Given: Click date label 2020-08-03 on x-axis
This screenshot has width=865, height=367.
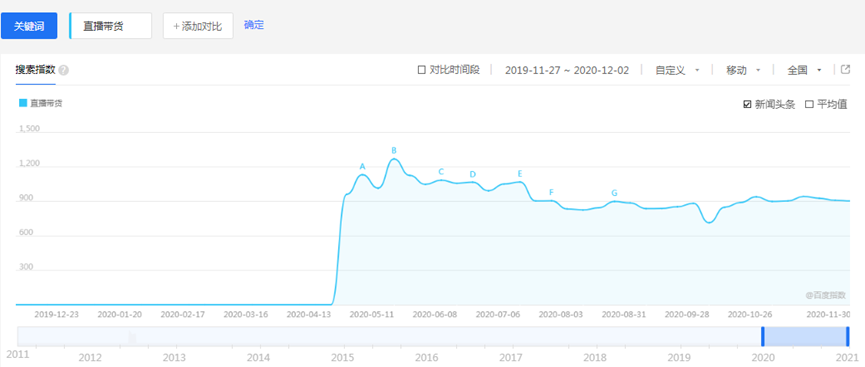Looking at the screenshot, I should point(561,314).
